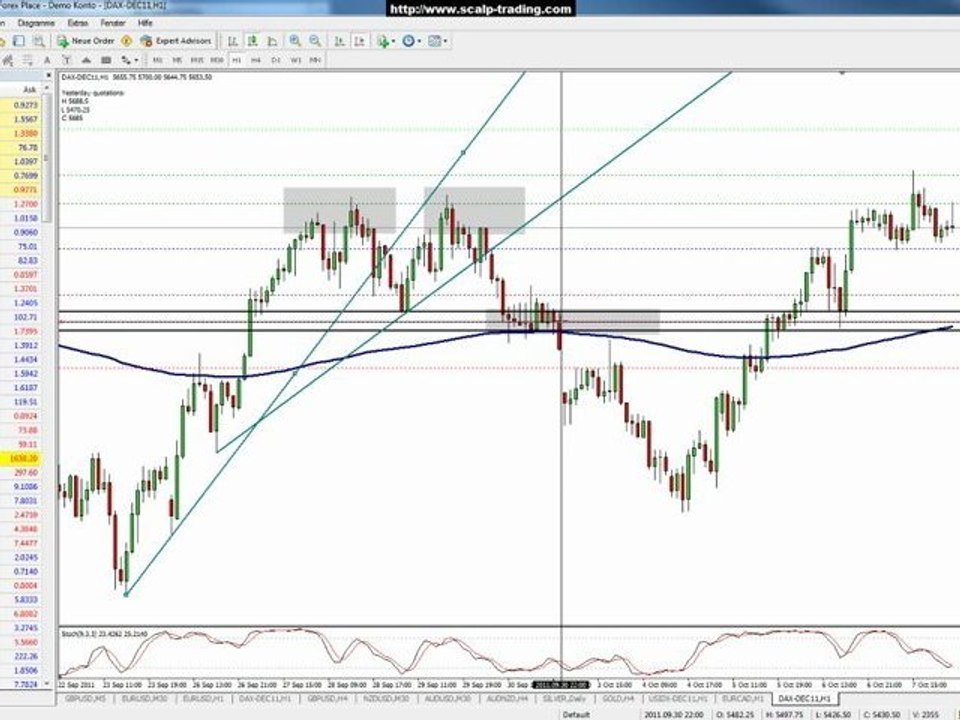Click the arrows objects tool icon
Image resolution: width=960 pixels, height=720 pixels.
[126, 60]
